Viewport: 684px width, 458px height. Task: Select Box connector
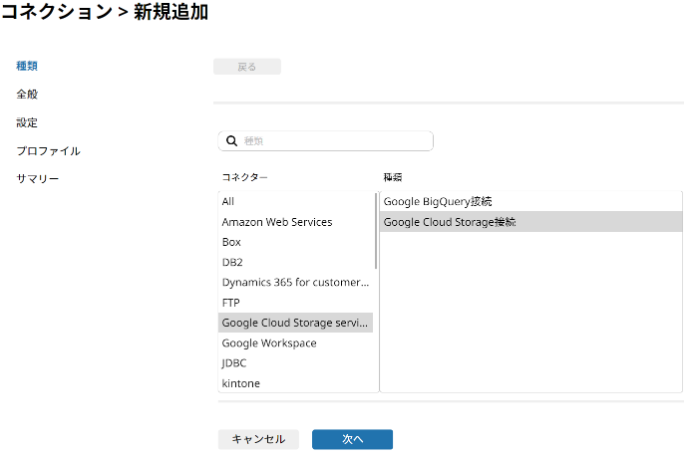(x=295, y=242)
